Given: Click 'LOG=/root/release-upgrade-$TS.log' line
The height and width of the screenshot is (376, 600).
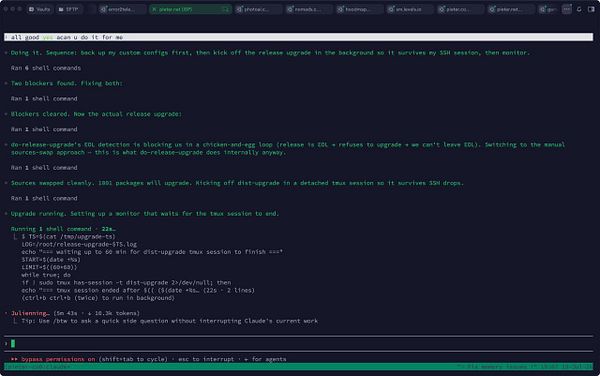Looking at the screenshot, I should click(79, 244).
